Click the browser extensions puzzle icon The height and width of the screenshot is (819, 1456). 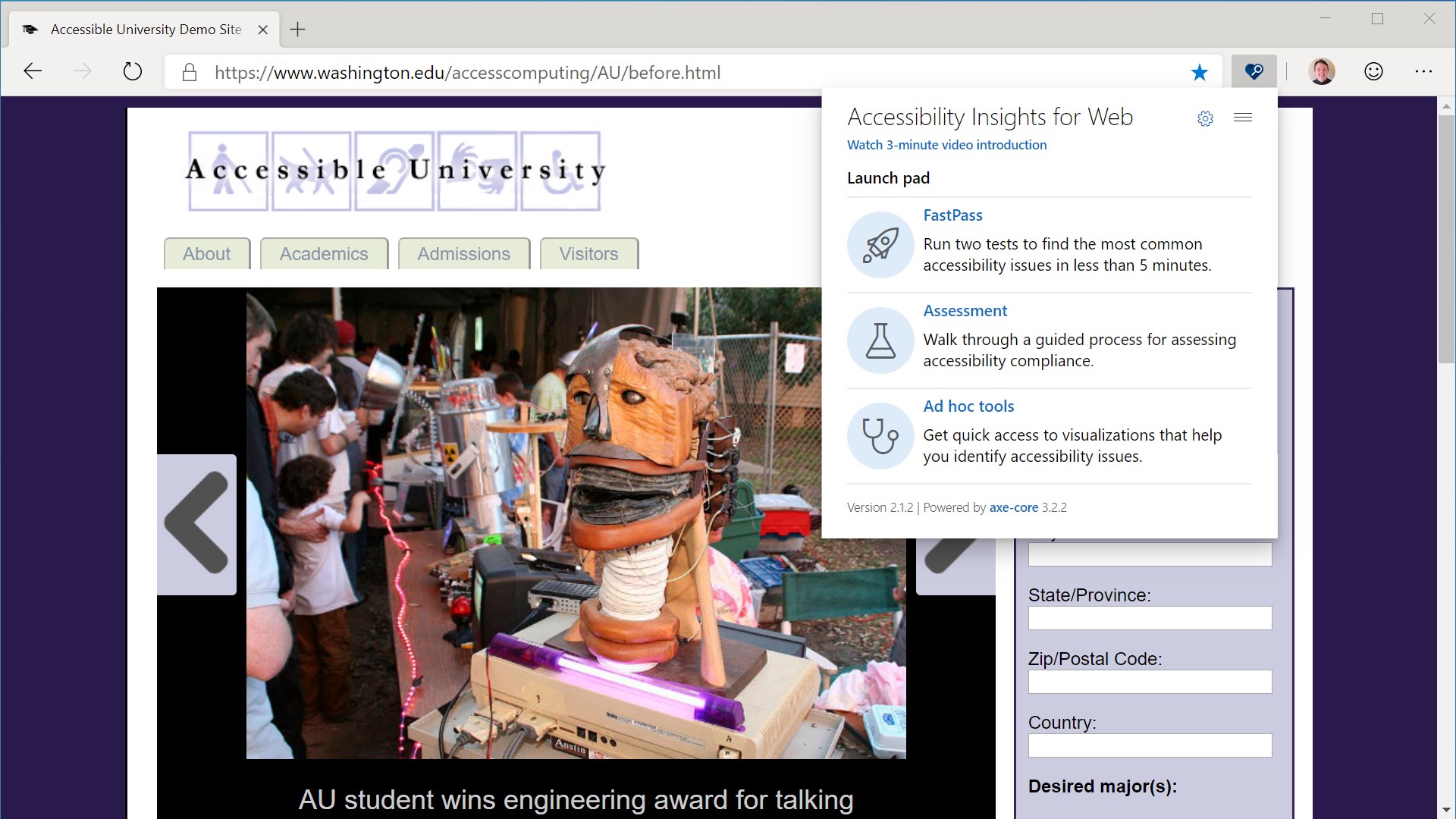coord(1253,71)
